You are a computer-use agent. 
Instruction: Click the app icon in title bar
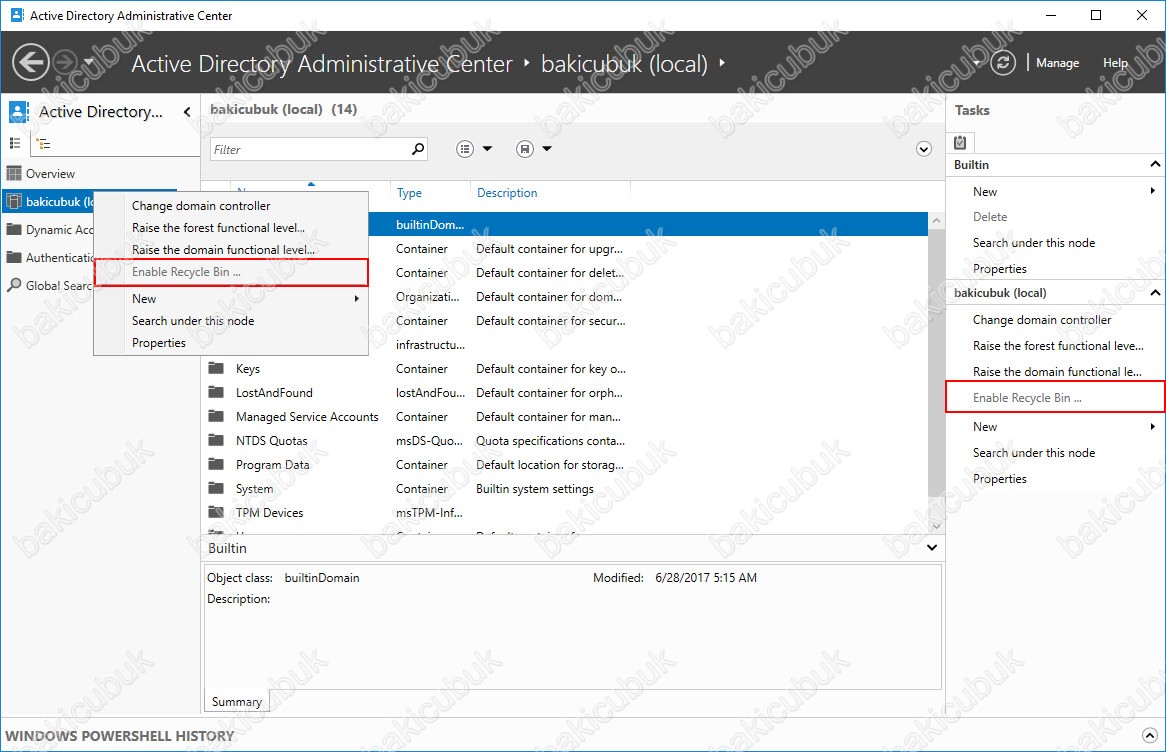point(16,15)
